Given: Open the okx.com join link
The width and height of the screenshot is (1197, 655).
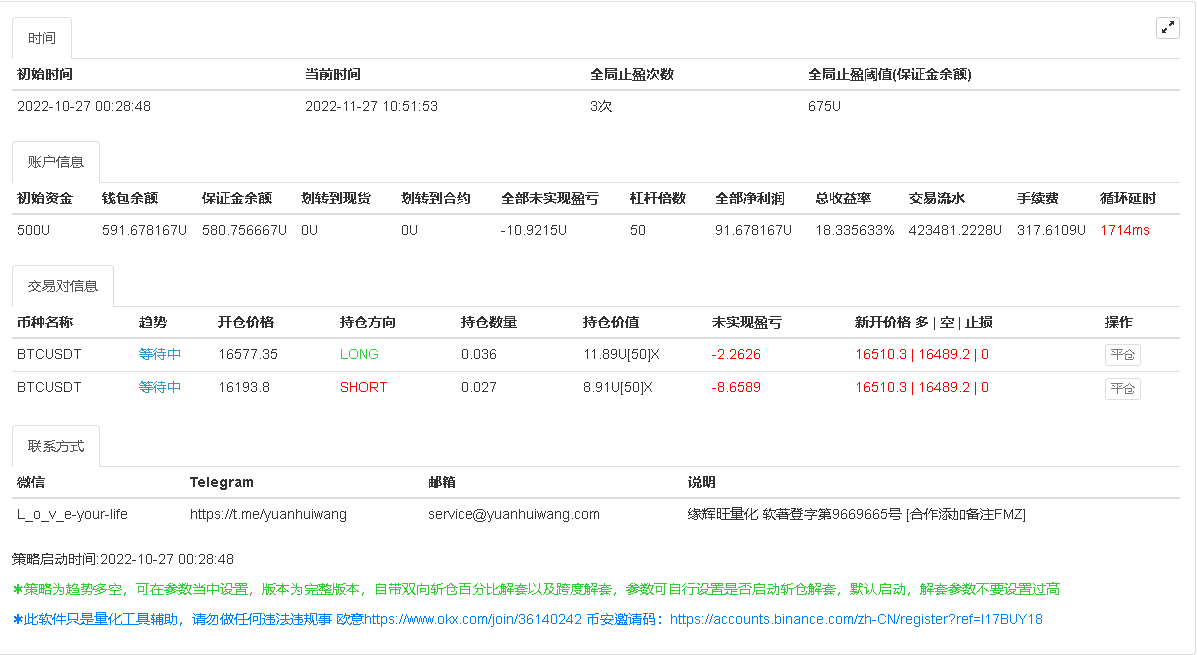Looking at the screenshot, I should coord(473,619).
